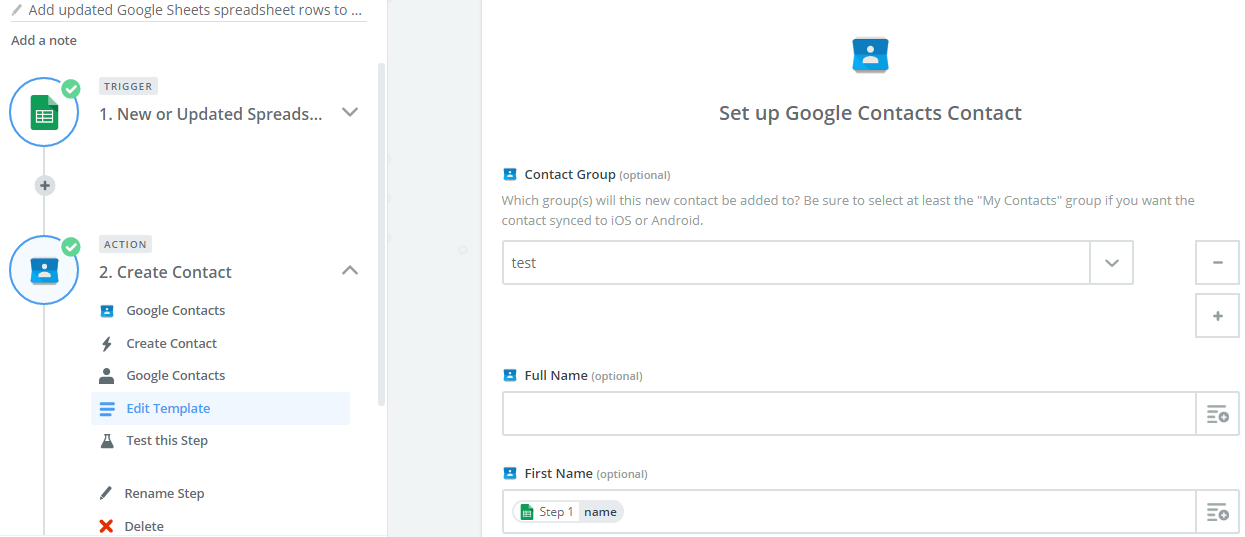The width and height of the screenshot is (1245, 537).
Task: Open the Google Contacts action step icon
Action: pos(44,270)
